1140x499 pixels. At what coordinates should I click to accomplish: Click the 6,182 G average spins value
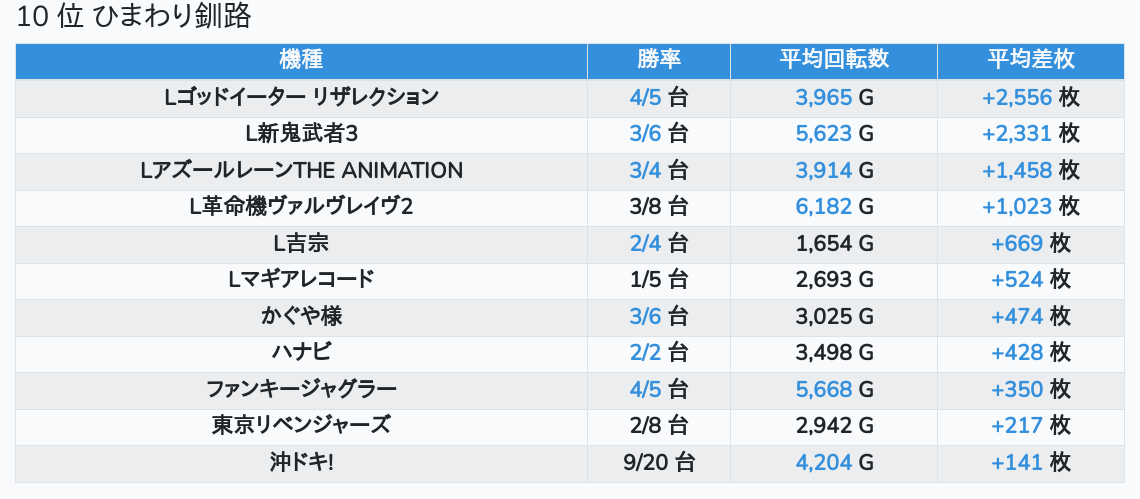point(834,207)
